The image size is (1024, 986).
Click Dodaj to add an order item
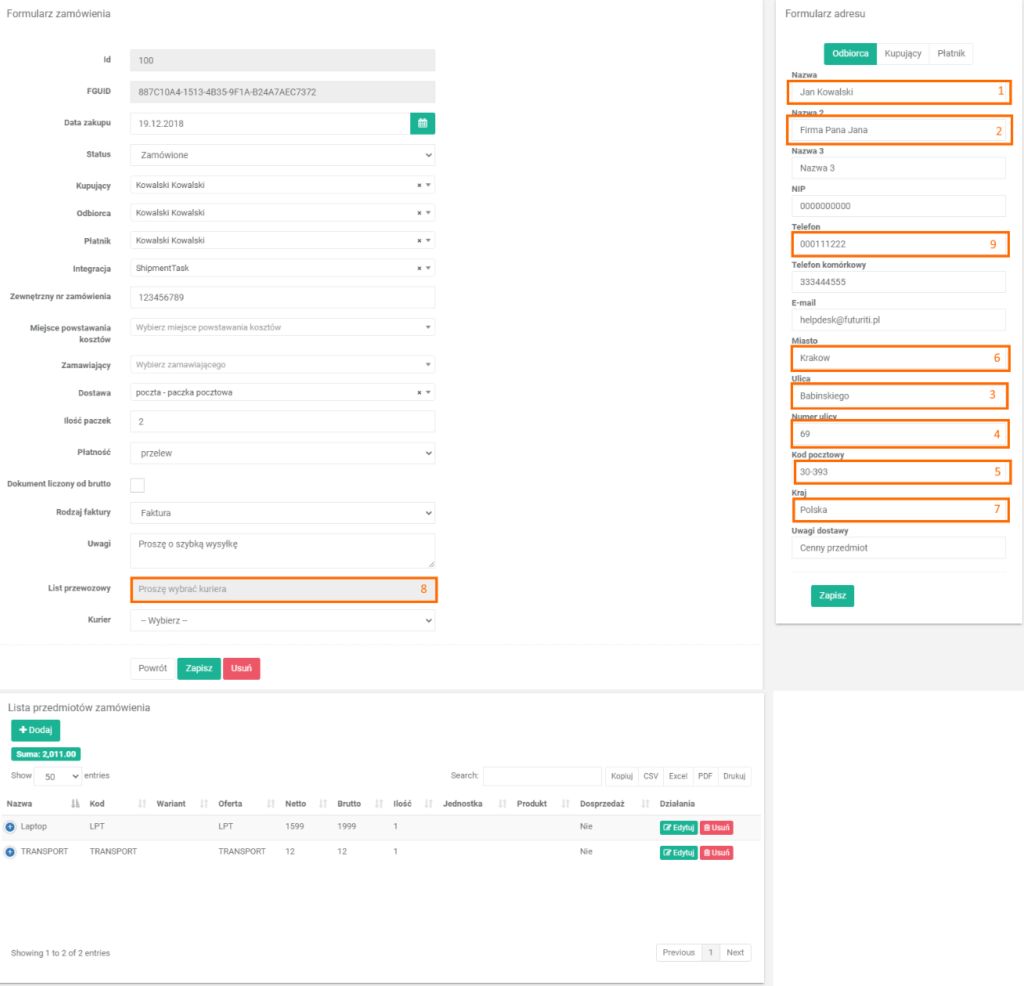(35, 730)
